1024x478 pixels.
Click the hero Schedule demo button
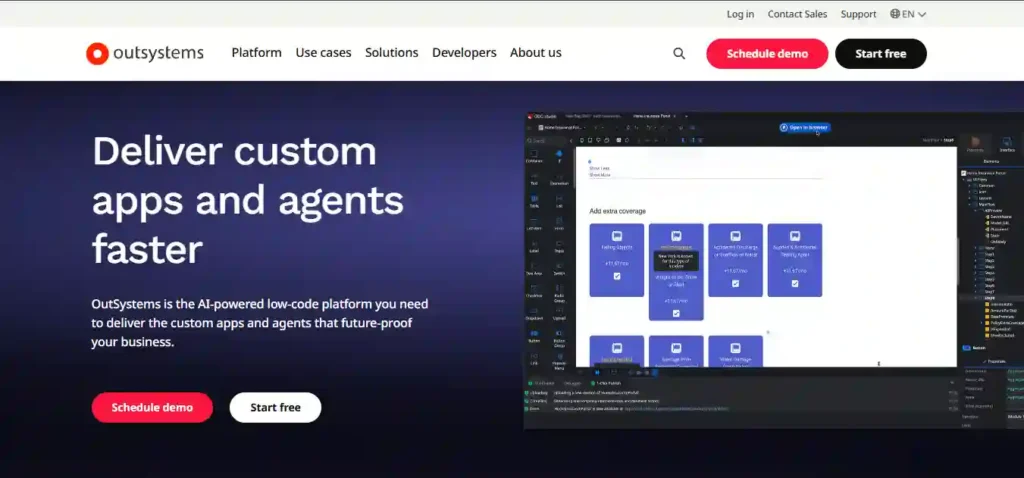pos(152,407)
